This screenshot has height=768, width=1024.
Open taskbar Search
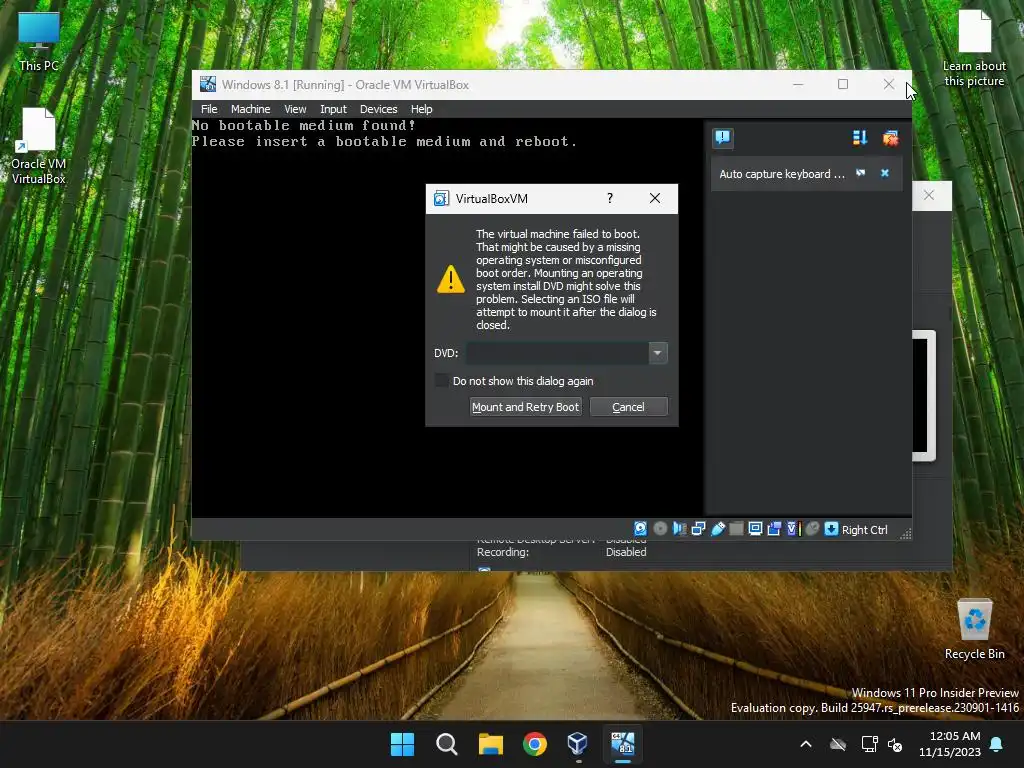point(447,744)
